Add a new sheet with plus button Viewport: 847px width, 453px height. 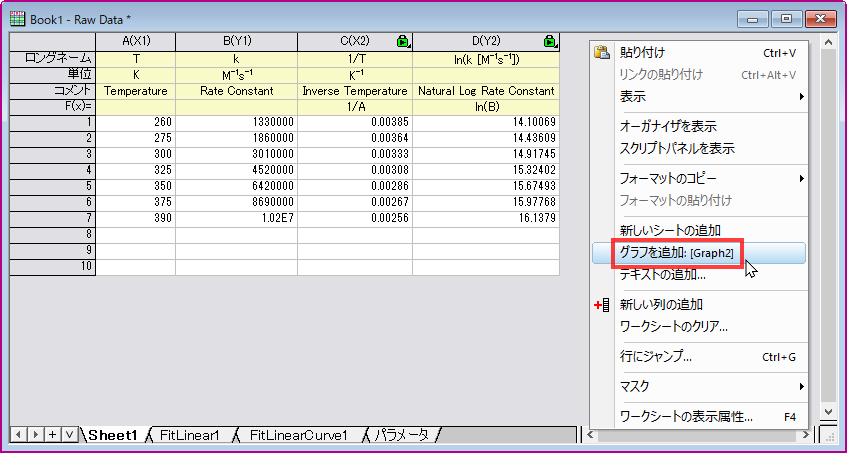click(x=52, y=434)
